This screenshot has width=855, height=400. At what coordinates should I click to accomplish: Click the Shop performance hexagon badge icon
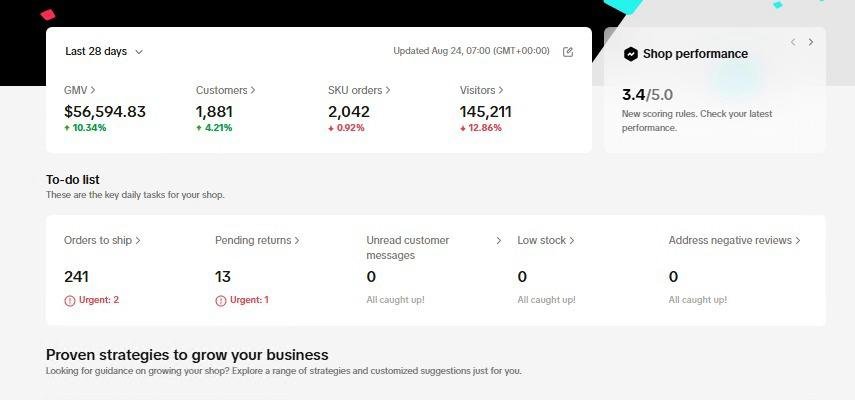pos(630,54)
